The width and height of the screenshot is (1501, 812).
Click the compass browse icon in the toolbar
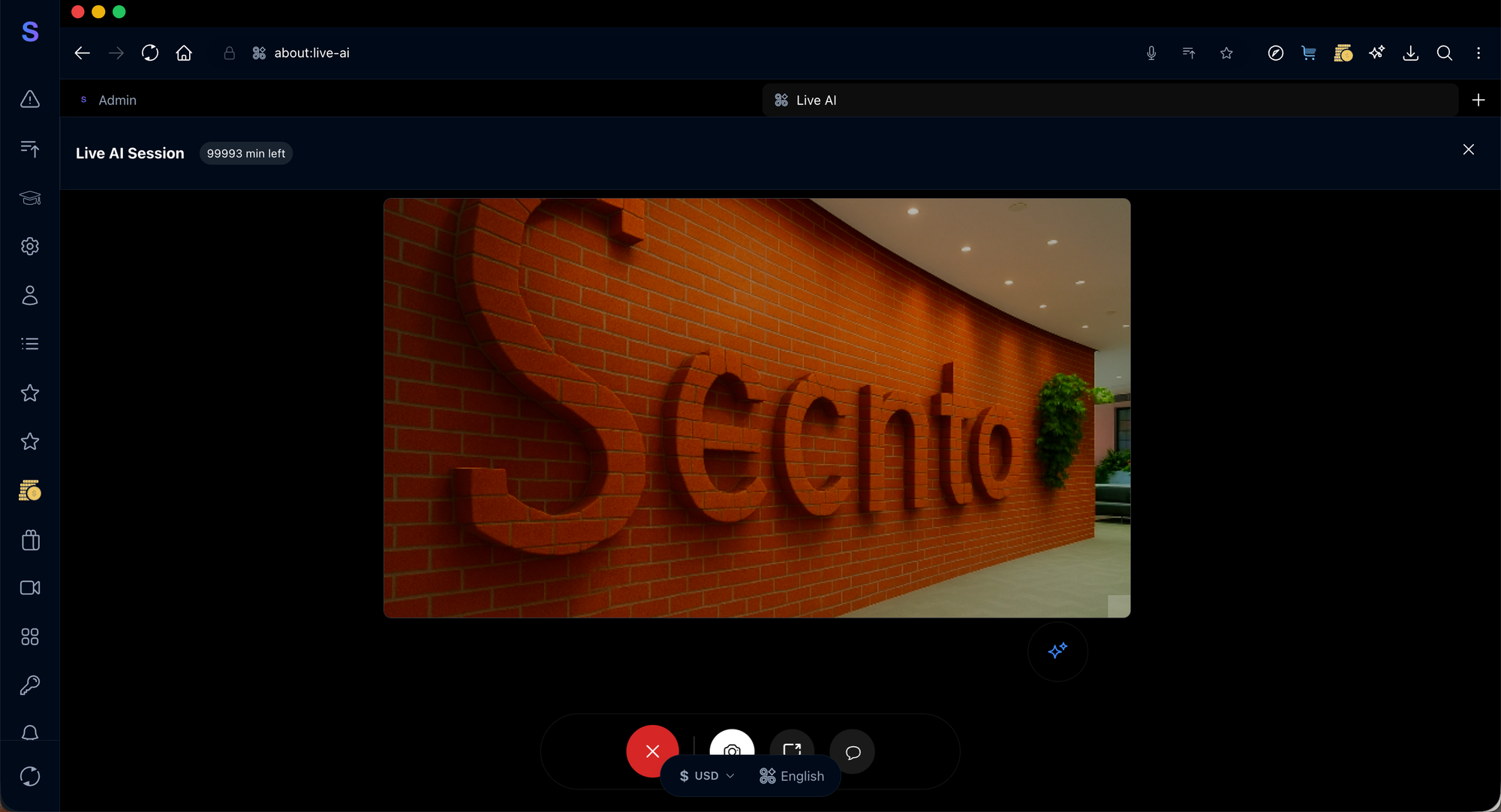pyautogui.click(x=1275, y=53)
